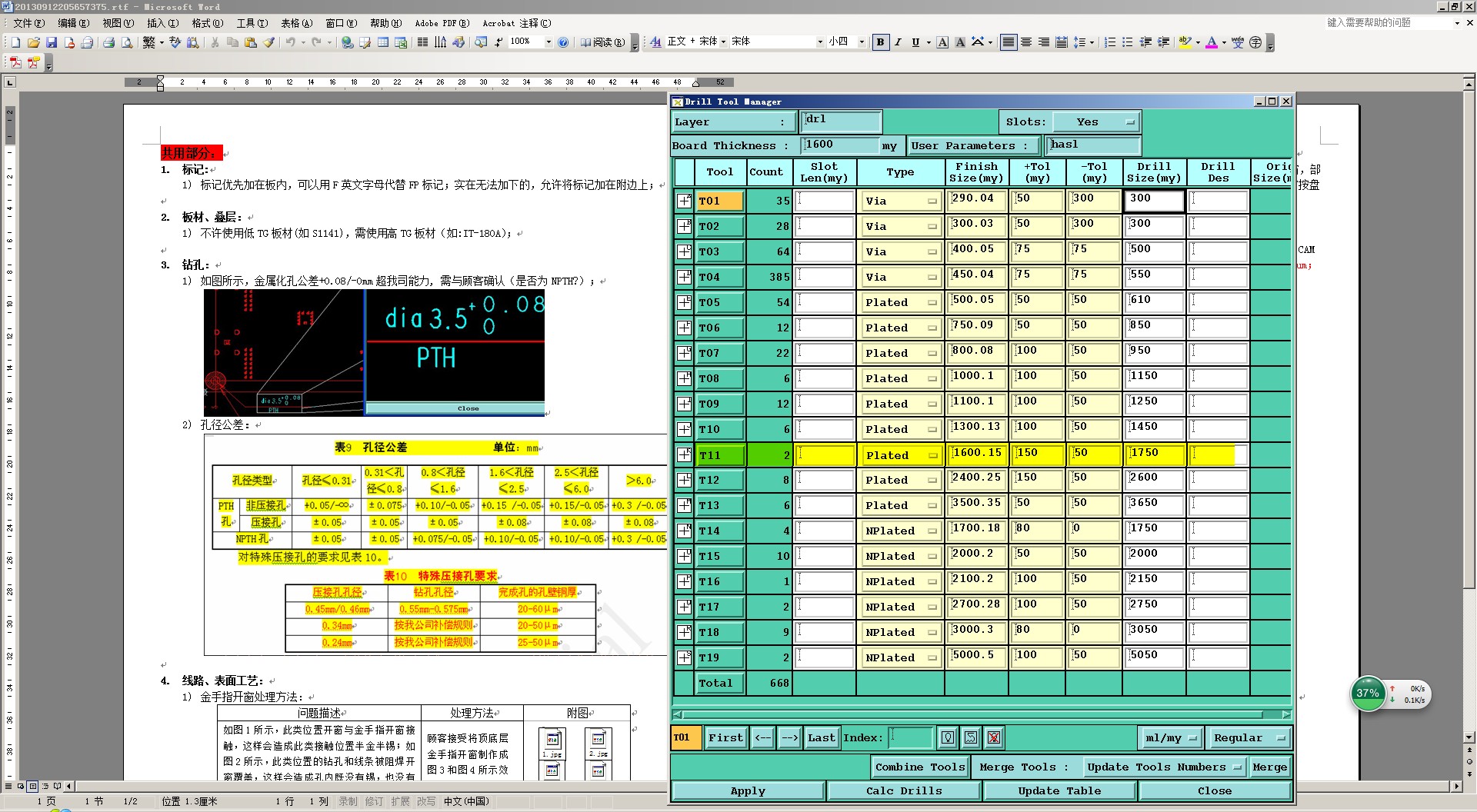Click the Highlight color marker icon
Viewport: 1477px width, 812px height.
(1185, 42)
